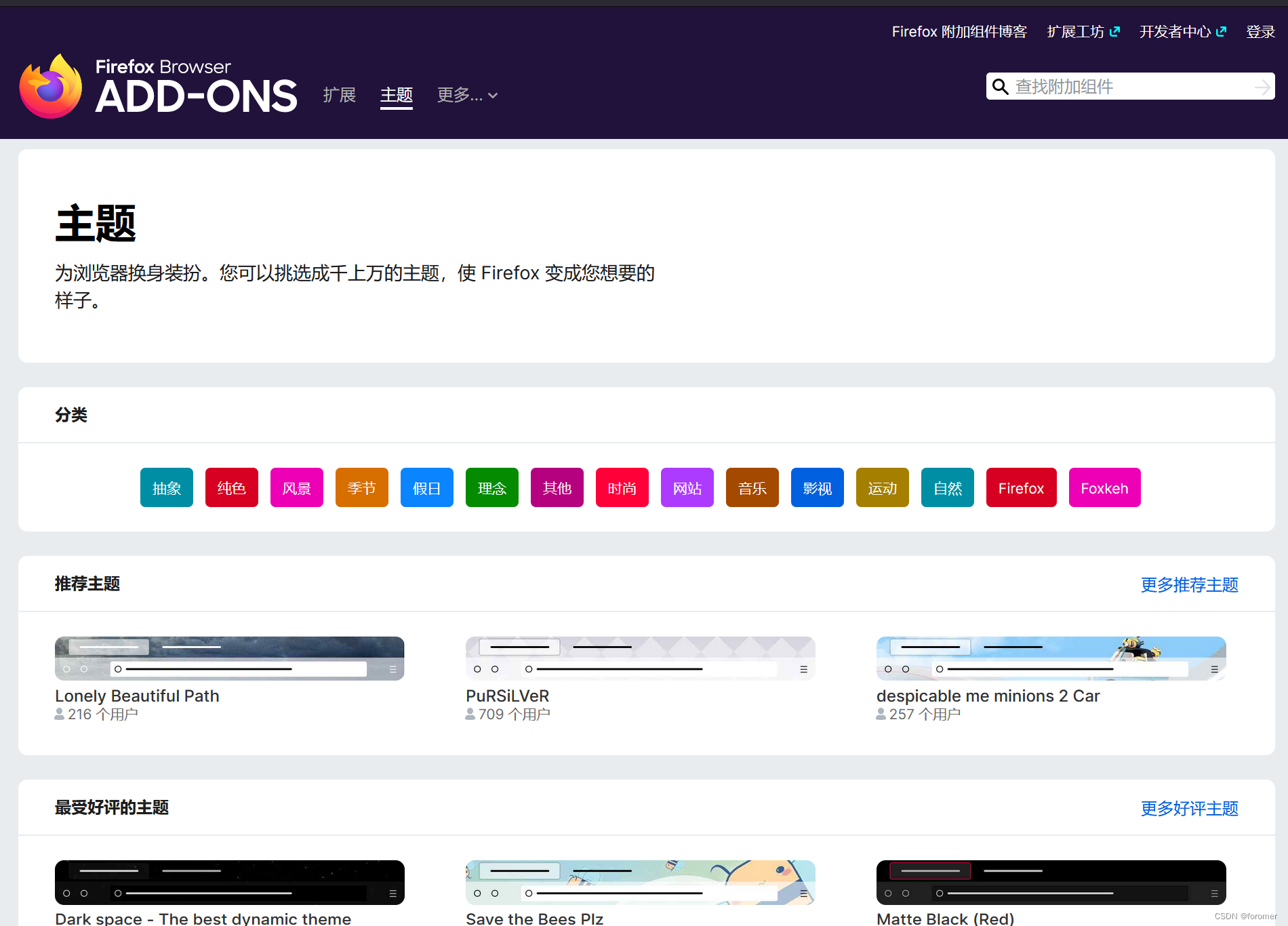Open the 扩展工坊 external link icon
This screenshot has height=926, width=1288.
click(x=1114, y=31)
